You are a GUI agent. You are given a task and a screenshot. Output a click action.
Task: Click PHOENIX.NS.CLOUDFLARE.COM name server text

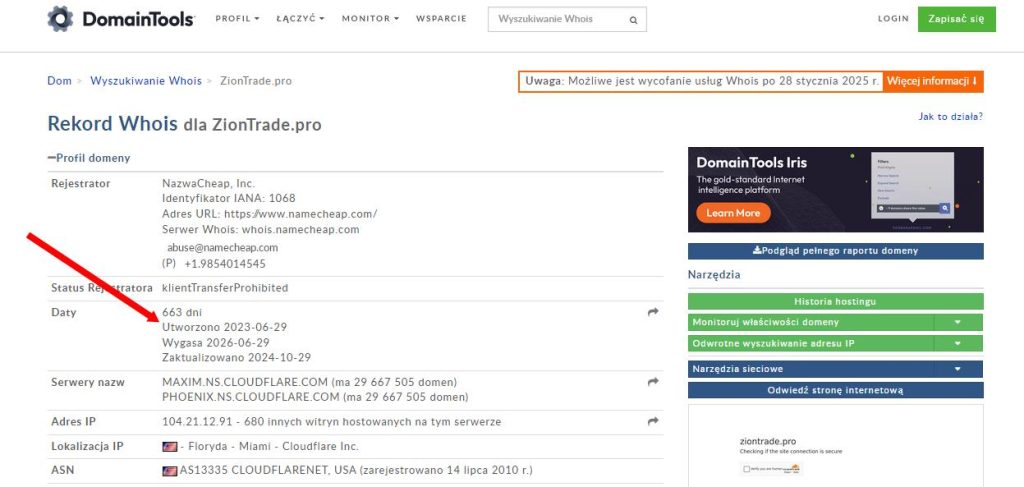pos(251,397)
